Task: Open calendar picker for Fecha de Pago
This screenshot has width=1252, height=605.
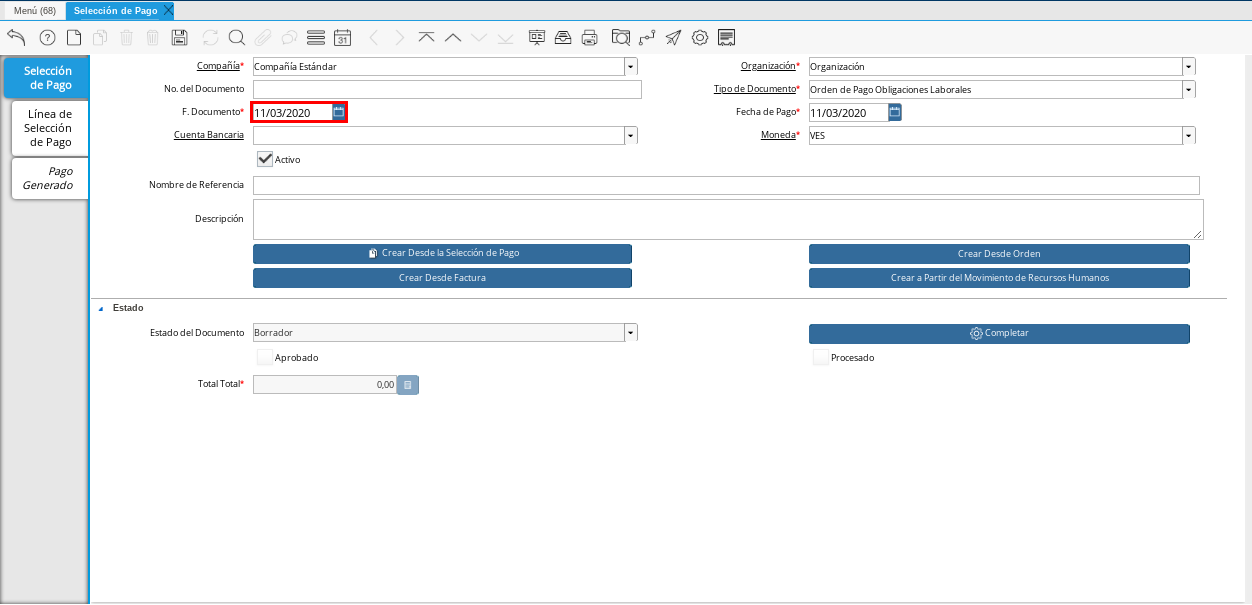Action: click(x=895, y=113)
